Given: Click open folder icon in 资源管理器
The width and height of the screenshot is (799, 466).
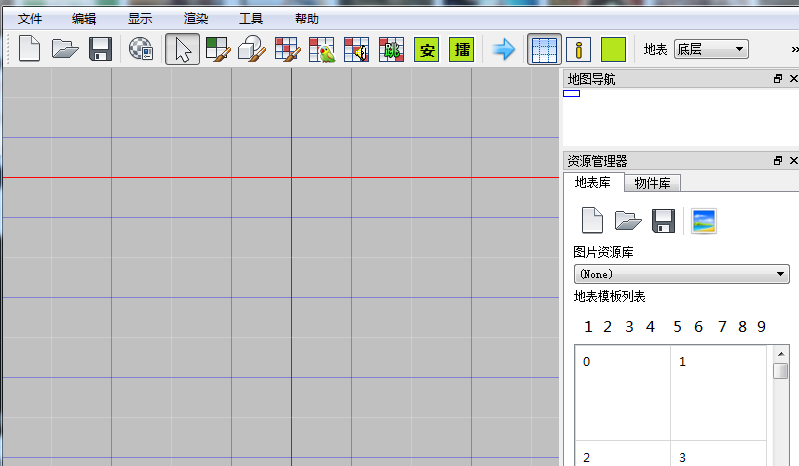Looking at the screenshot, I should [628, 221].
